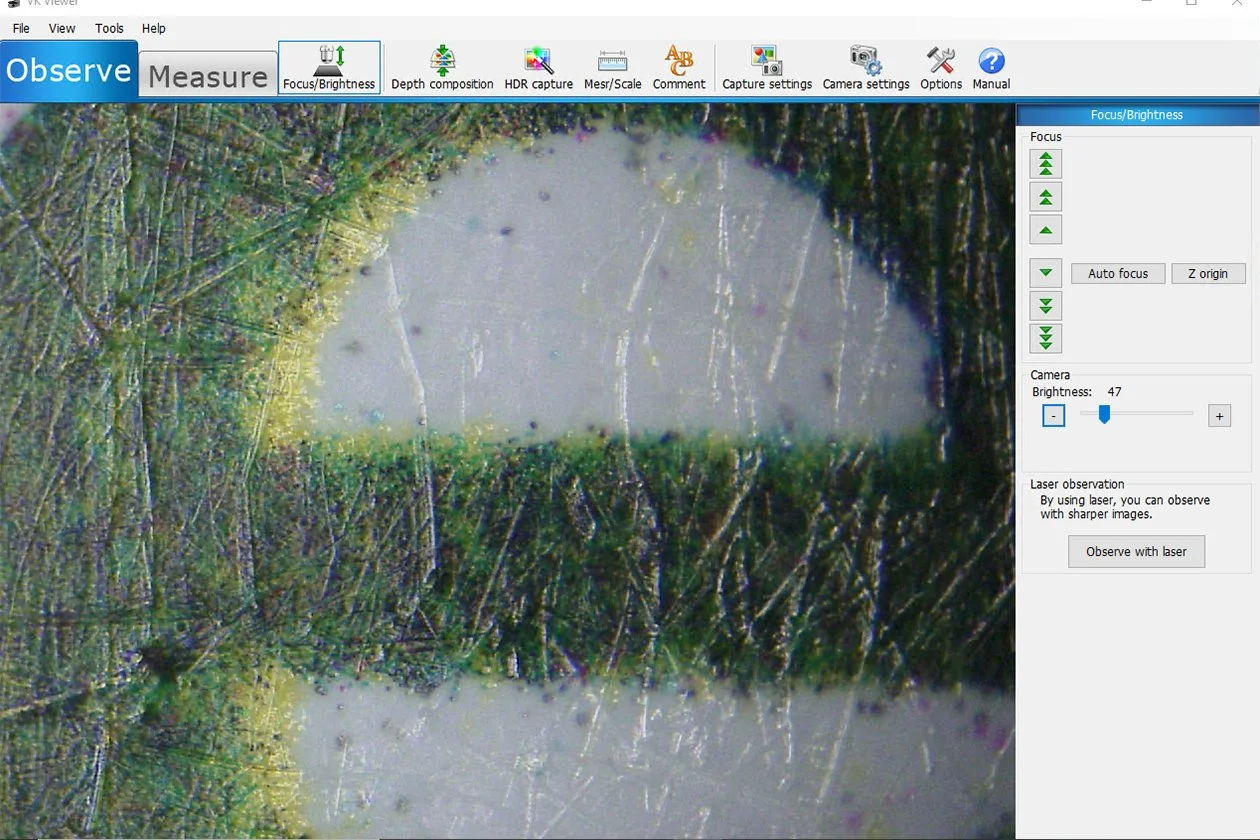Click the Auto focus button
Image resolution: width=1260 pixels, height=840 pixels.
1118,273
